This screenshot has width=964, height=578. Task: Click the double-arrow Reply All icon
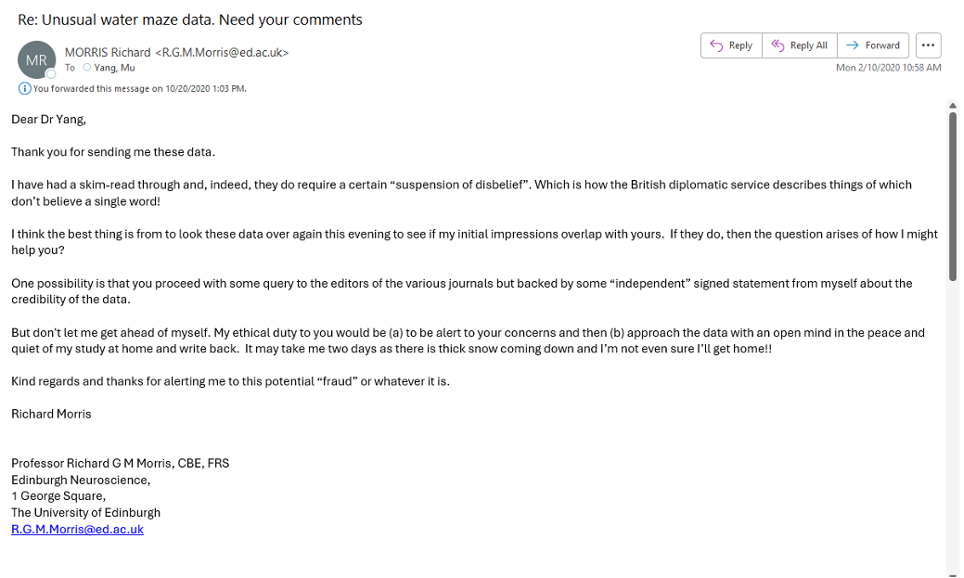pos(778,46)
